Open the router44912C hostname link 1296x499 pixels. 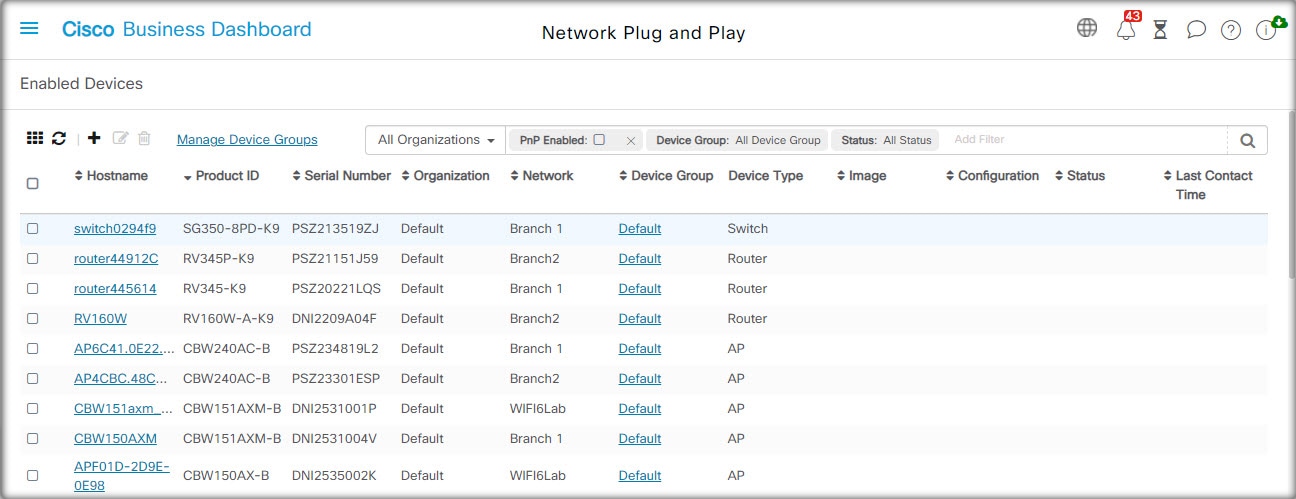tap(116, 258)
